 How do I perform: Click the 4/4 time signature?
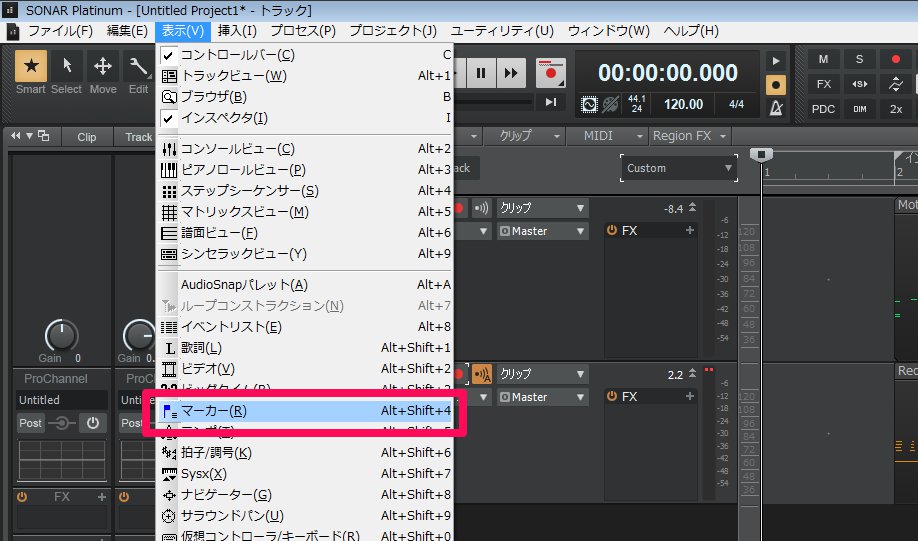click(x=737, y=104)
